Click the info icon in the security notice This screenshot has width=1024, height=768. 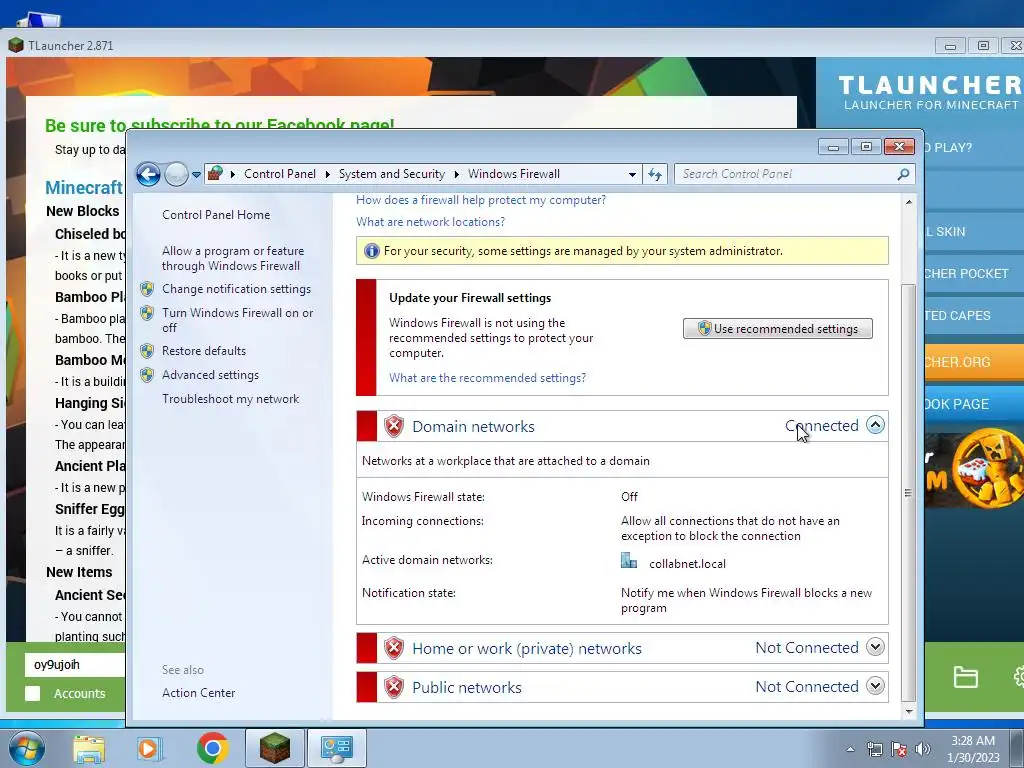[x=371, y=251]
